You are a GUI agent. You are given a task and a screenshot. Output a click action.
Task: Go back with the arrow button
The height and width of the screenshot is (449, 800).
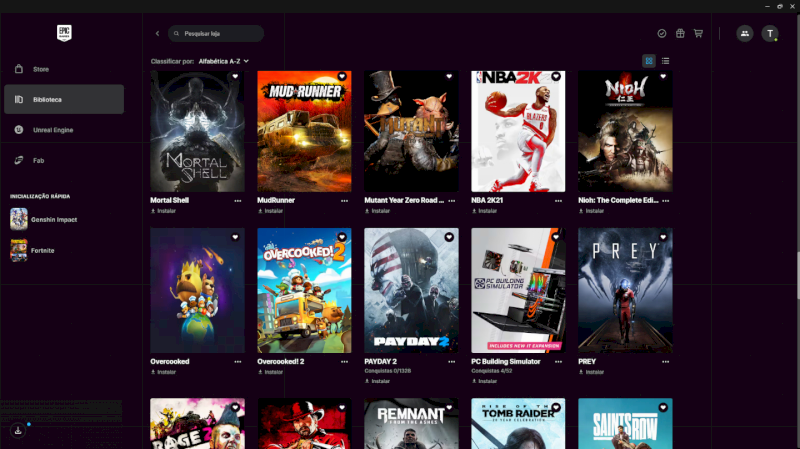pos(157,34)
